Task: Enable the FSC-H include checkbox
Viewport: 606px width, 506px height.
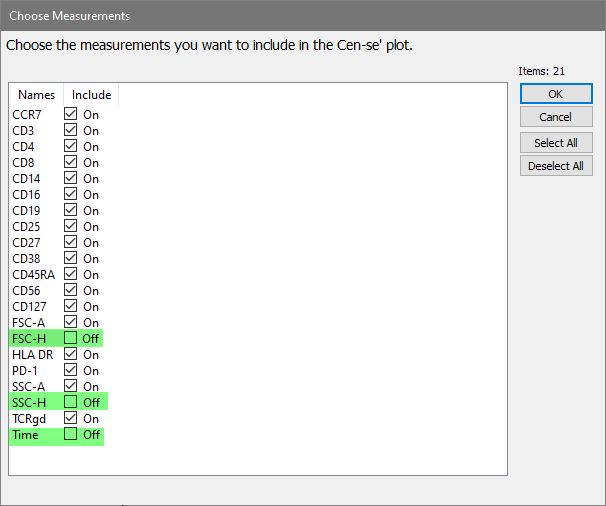Action: coord(71,338)
